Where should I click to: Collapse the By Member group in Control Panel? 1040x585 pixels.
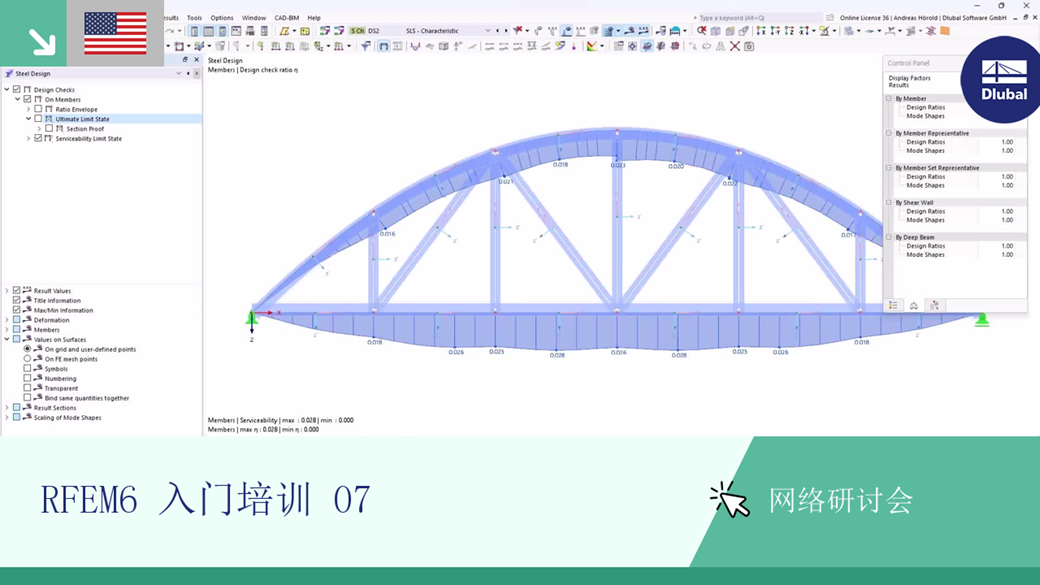[889, 98]
